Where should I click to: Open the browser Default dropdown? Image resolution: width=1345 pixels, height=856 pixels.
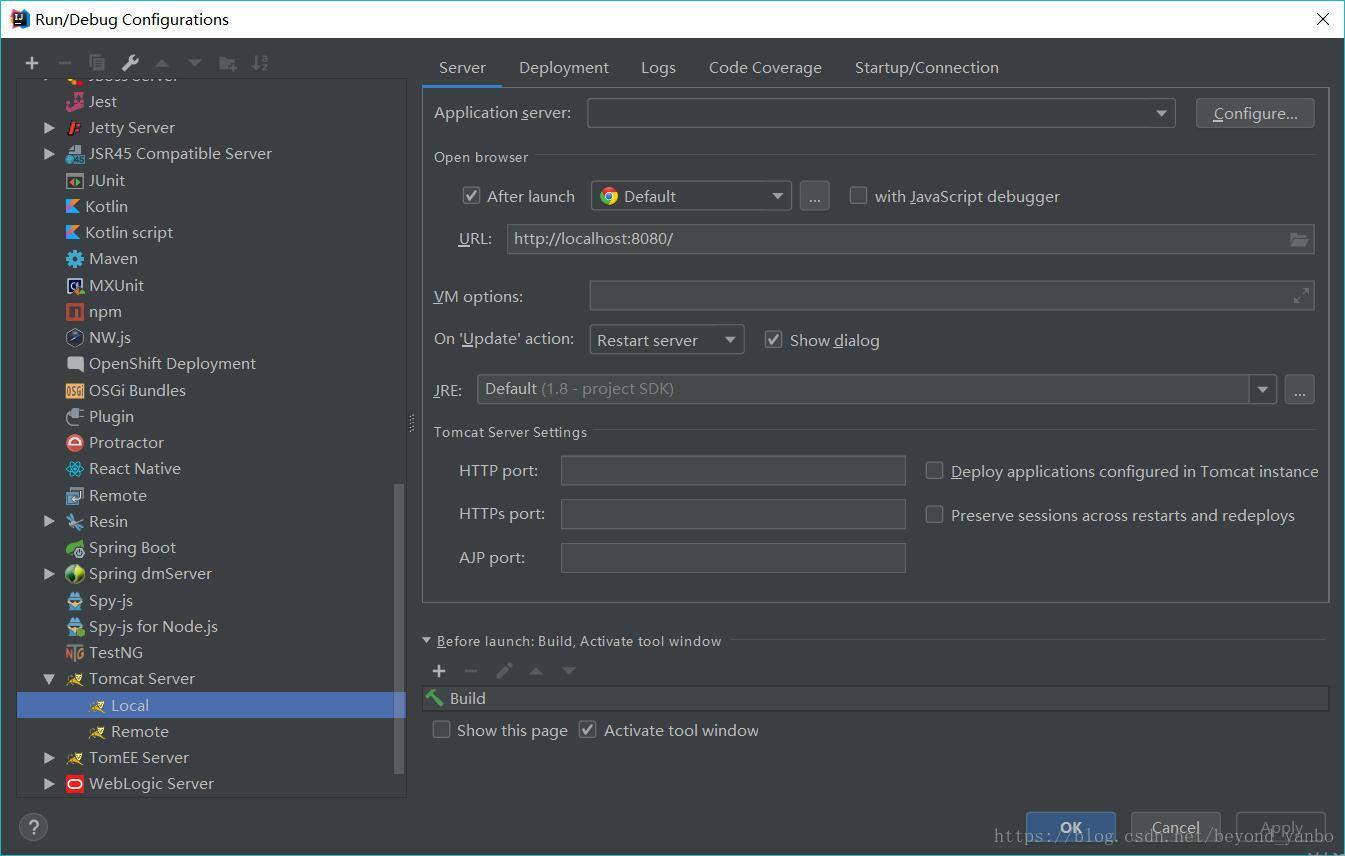point(692,196)
